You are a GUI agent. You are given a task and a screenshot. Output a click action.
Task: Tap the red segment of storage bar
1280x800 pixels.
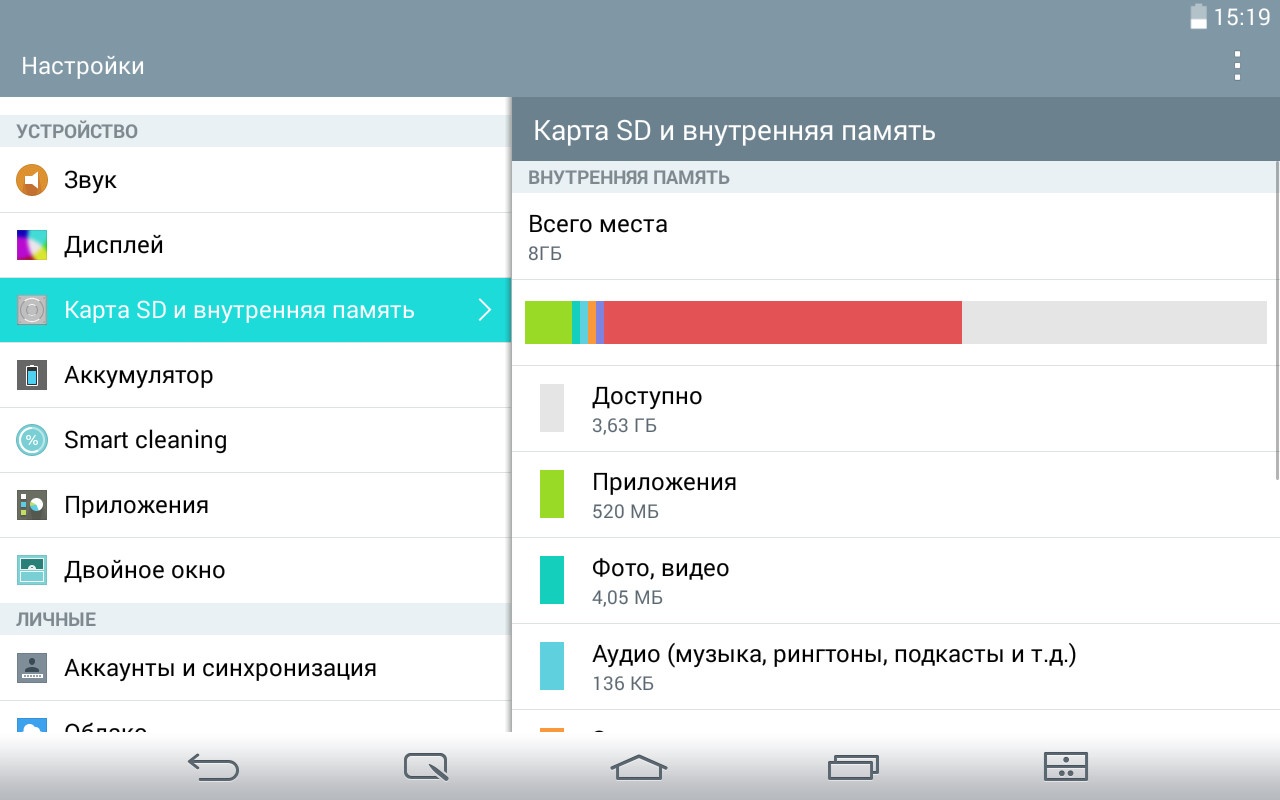pos(782,322)
